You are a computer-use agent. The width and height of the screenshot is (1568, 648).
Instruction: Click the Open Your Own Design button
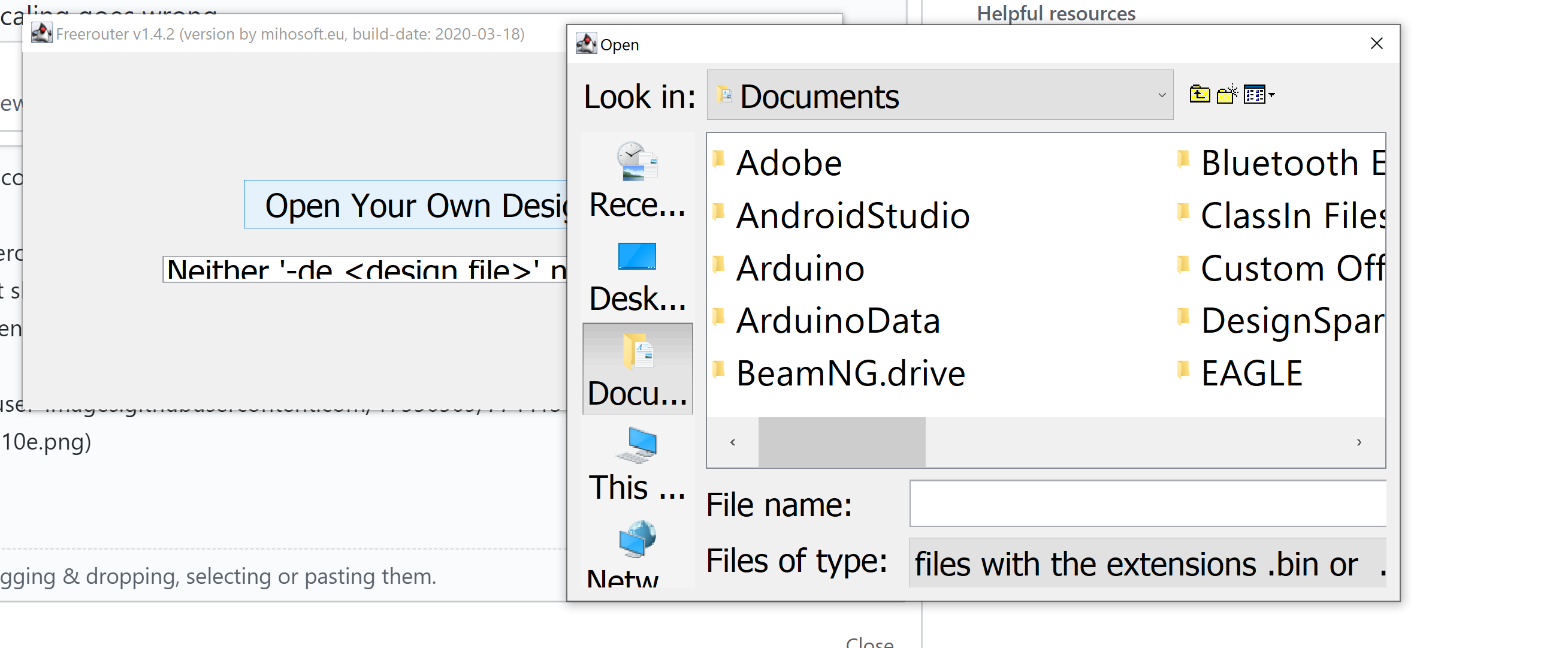pos(406,204)
